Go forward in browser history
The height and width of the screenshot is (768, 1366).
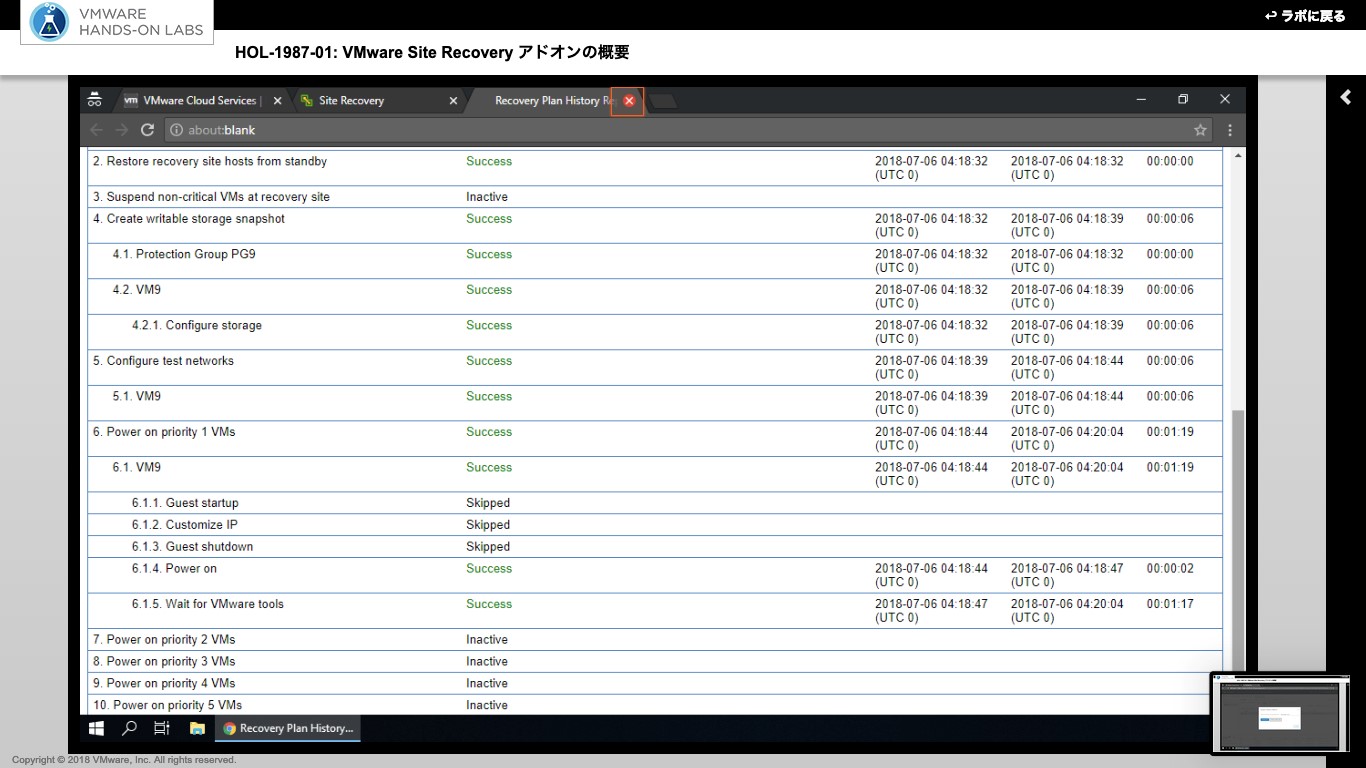coord(122,130)
